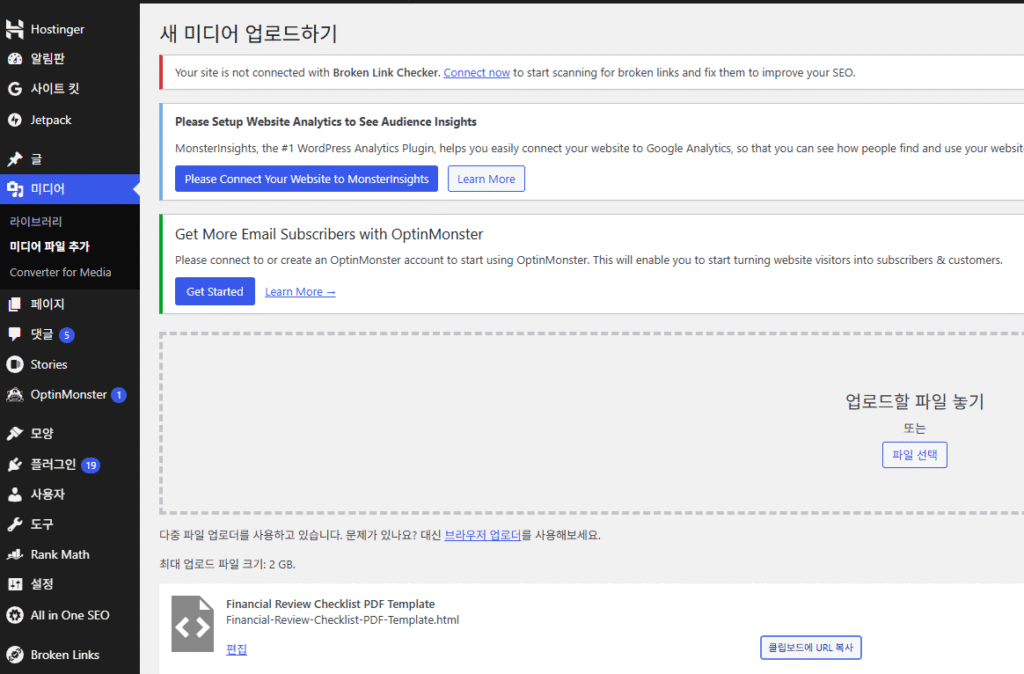Viewport: 1024px width, 674px height.
Task: Click 새 미디어 업로드하기 heading
Action: click(249, 33)
